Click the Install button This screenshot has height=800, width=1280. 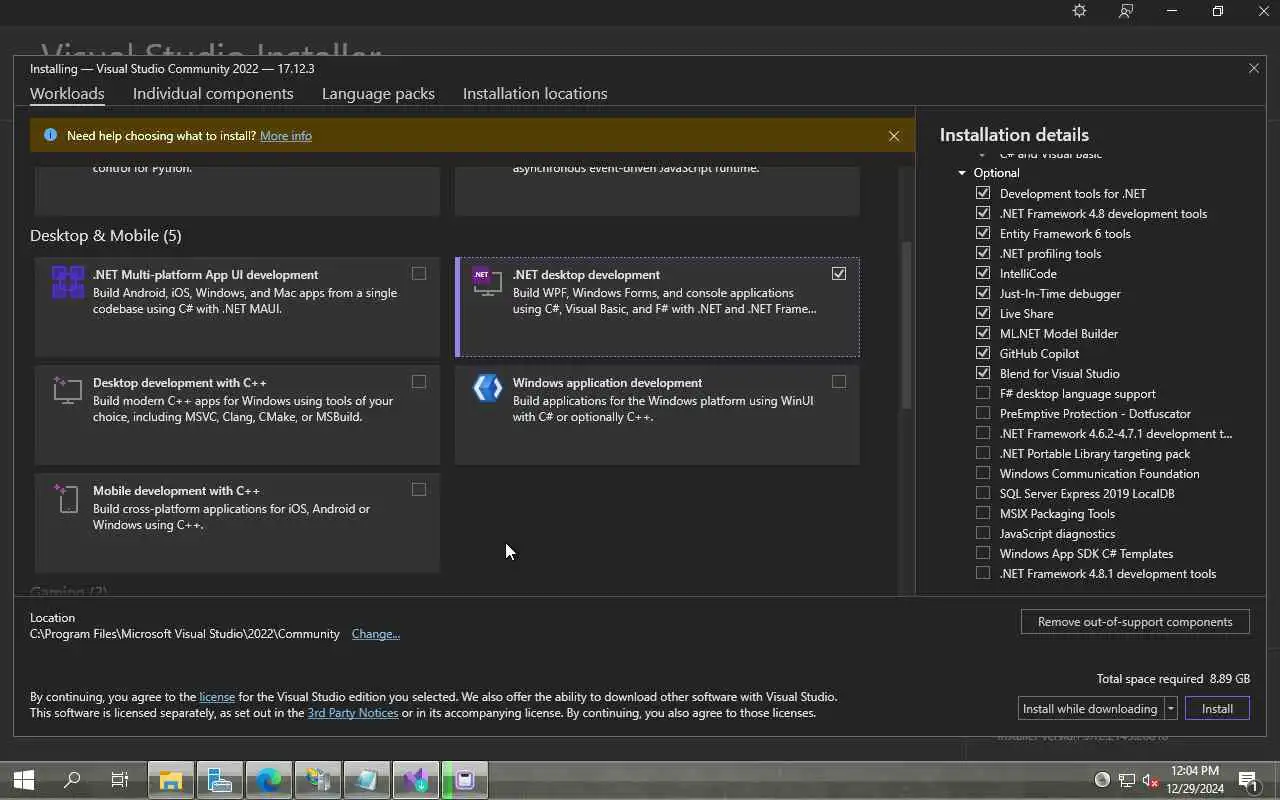(x=1217, y=708)
